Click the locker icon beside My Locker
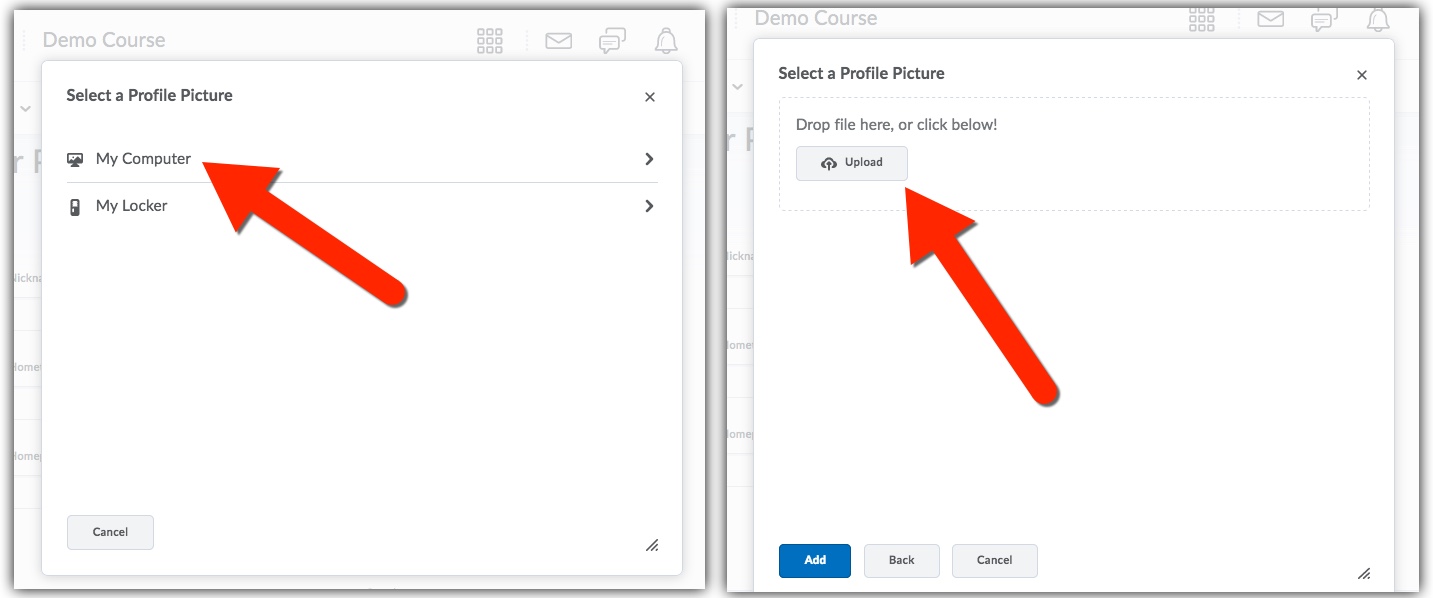1433x598 pixels. coord(75,207)
